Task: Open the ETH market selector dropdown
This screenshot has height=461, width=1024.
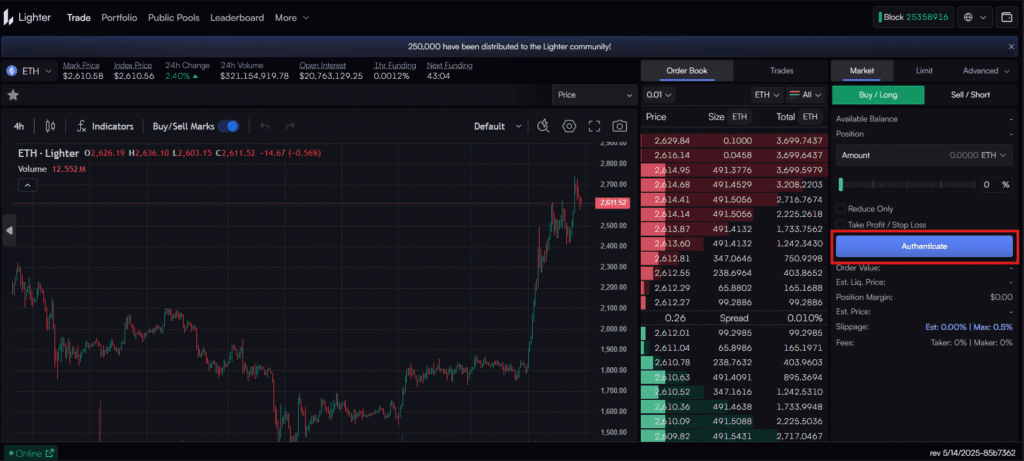Action: 29,71
